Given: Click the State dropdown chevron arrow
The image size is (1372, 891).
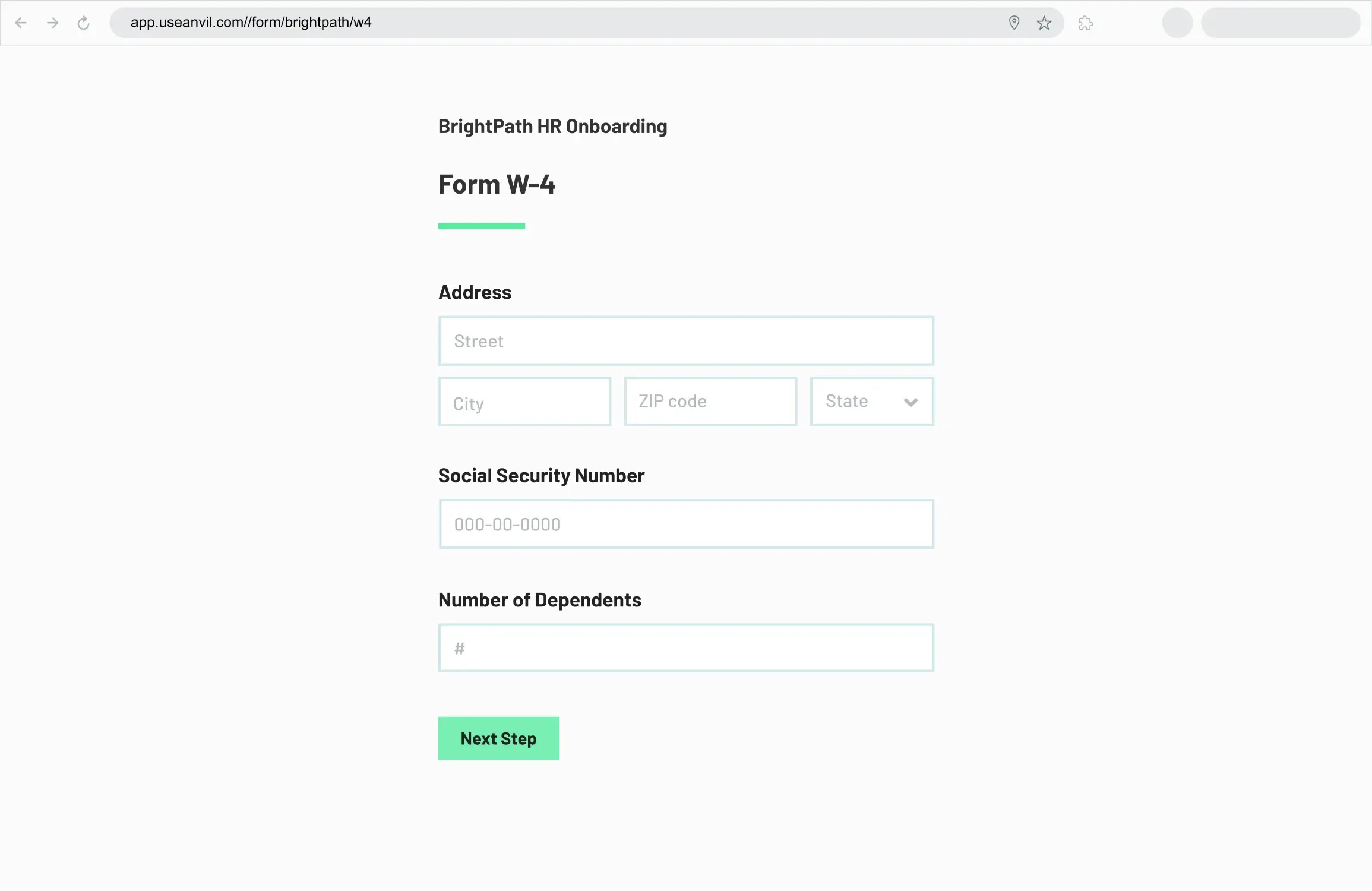Looking at the screenshot, I should (909, 401).
